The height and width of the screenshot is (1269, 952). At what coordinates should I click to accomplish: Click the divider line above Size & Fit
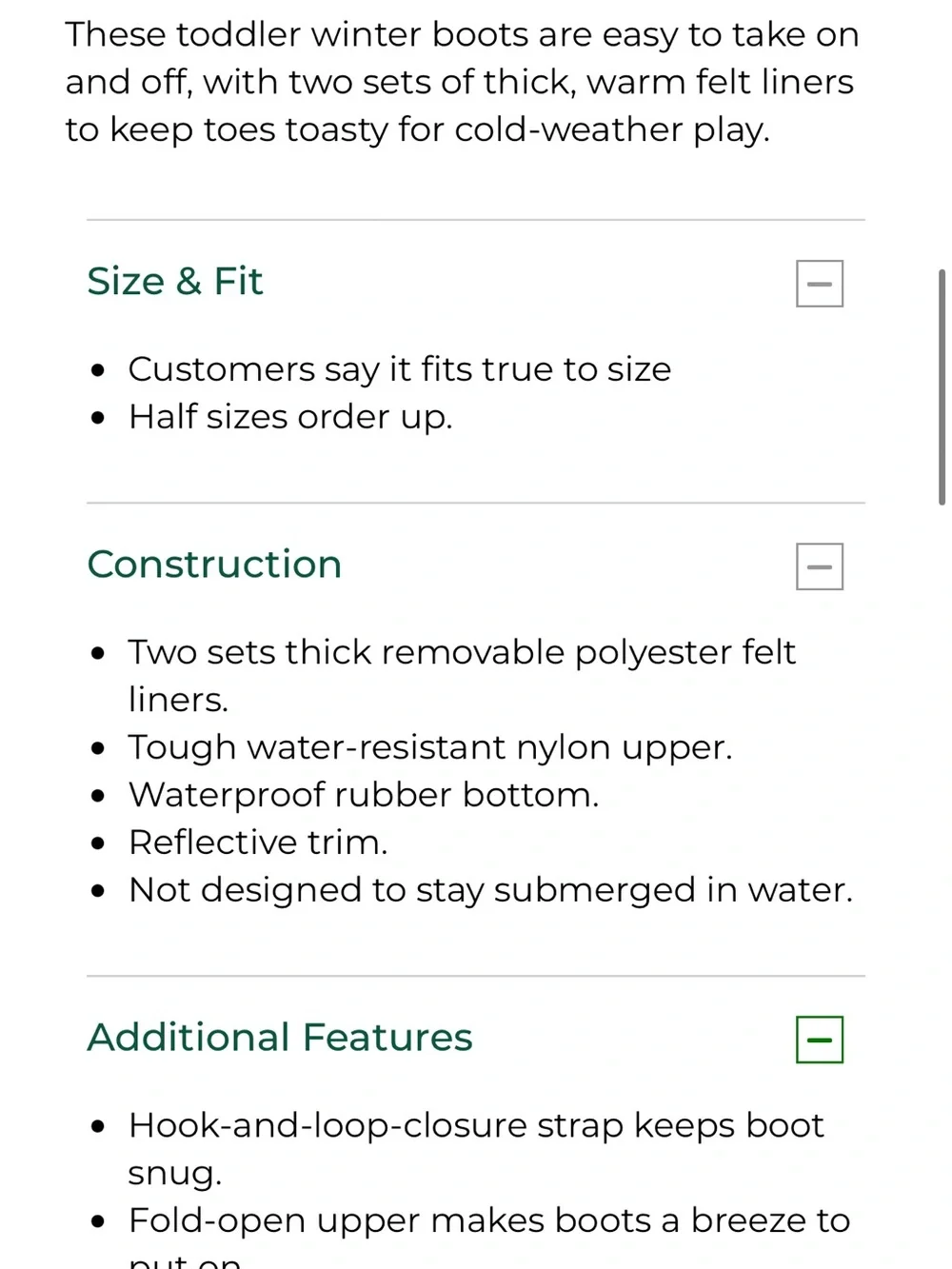(x=476, y=220)
